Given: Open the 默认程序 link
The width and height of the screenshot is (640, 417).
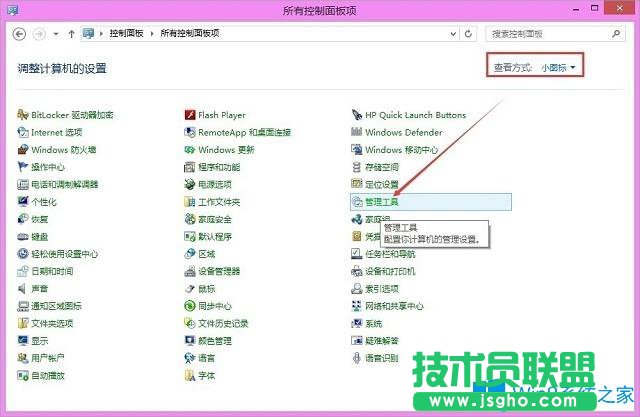Looking at the screenshot, I should (215, 237).
